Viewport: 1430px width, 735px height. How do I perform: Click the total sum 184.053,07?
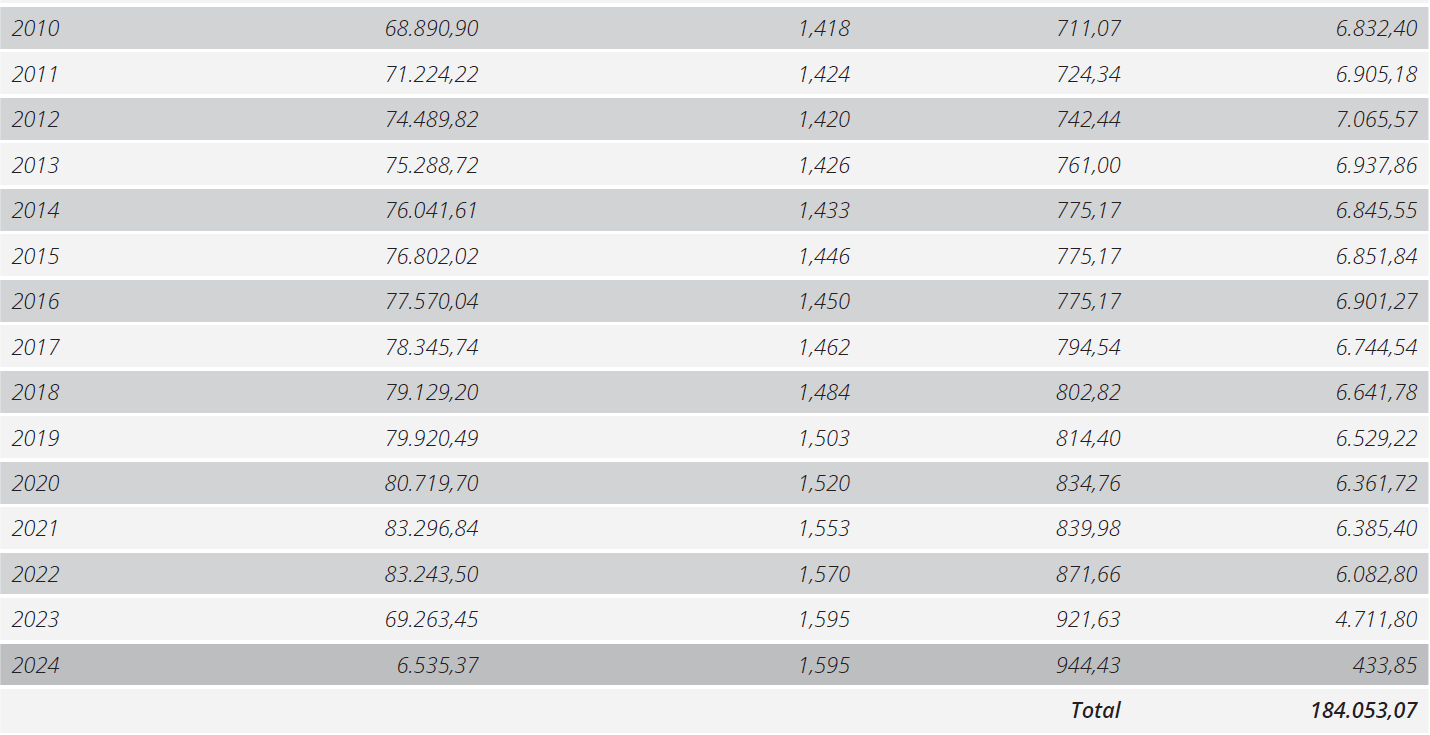coord(1364,710)
